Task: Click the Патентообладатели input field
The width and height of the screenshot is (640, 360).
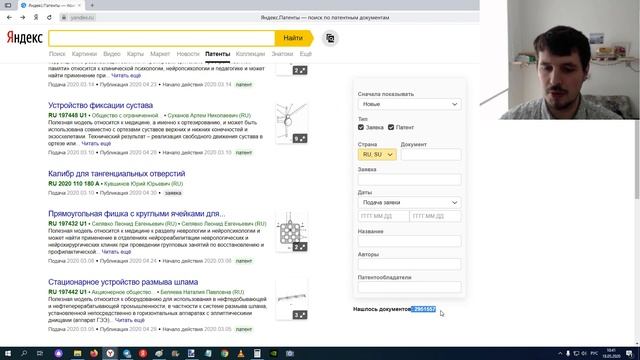Action: pos(409,287)
